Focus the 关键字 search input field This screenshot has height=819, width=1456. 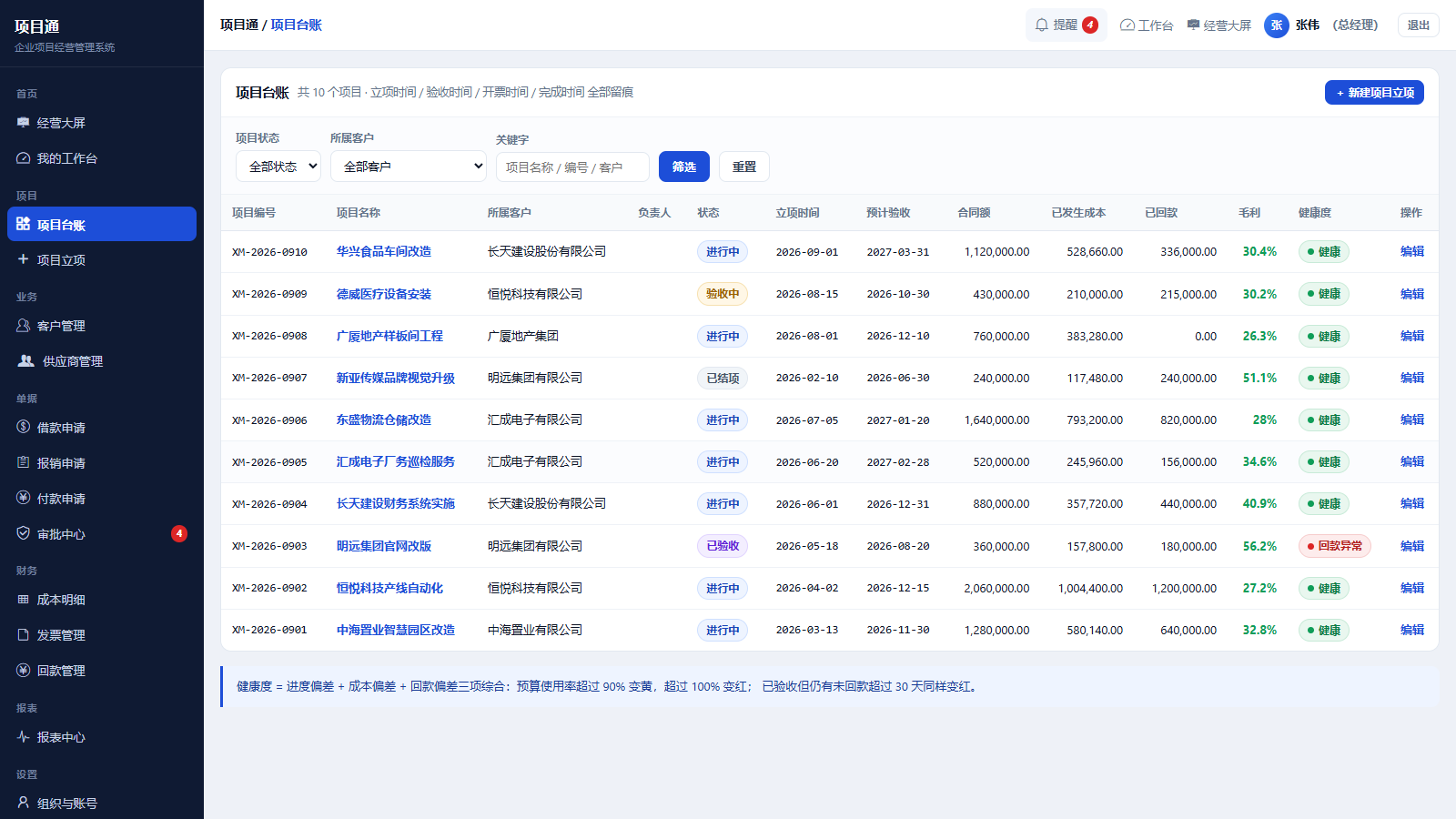[x=572, y=167]
